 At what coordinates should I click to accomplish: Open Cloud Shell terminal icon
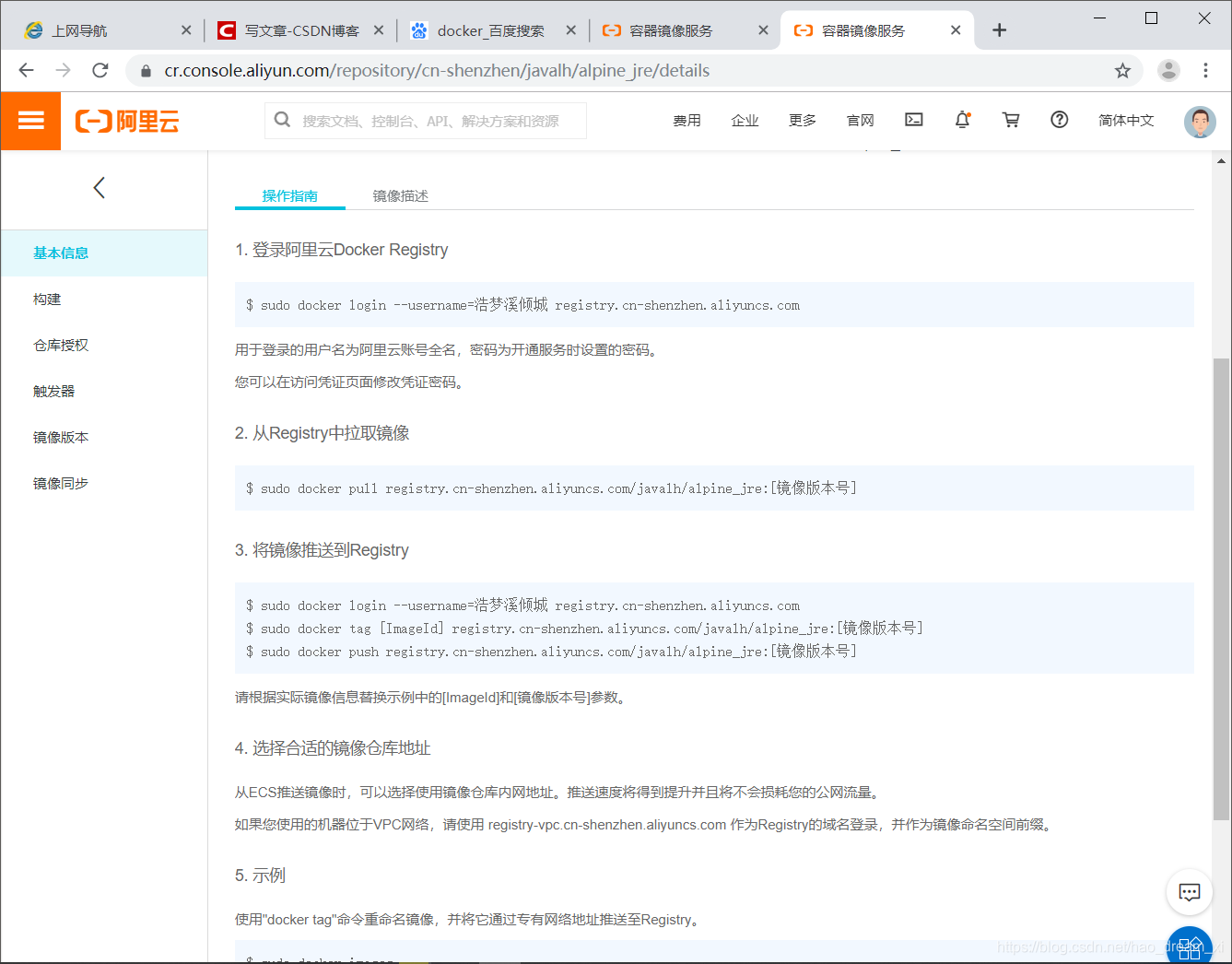(914, 120)
